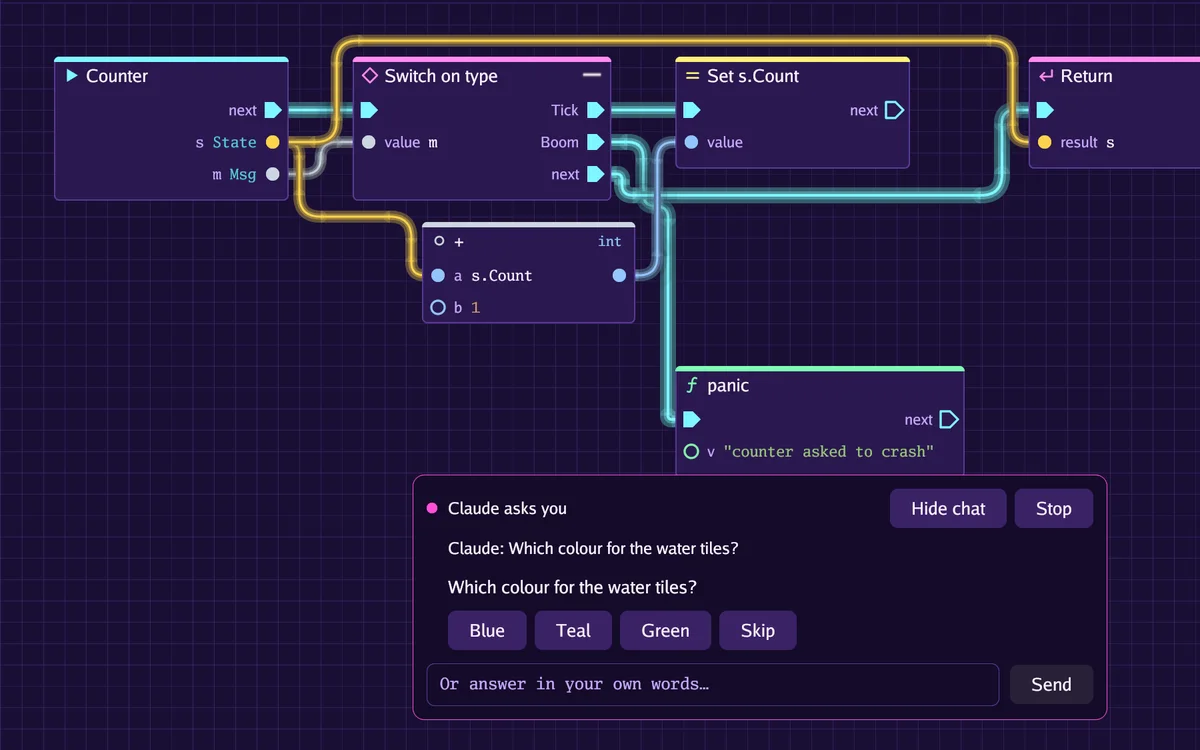Click the Switch on type title text
The width and height of the screenshot is (1200, 750).
(441, 76)
